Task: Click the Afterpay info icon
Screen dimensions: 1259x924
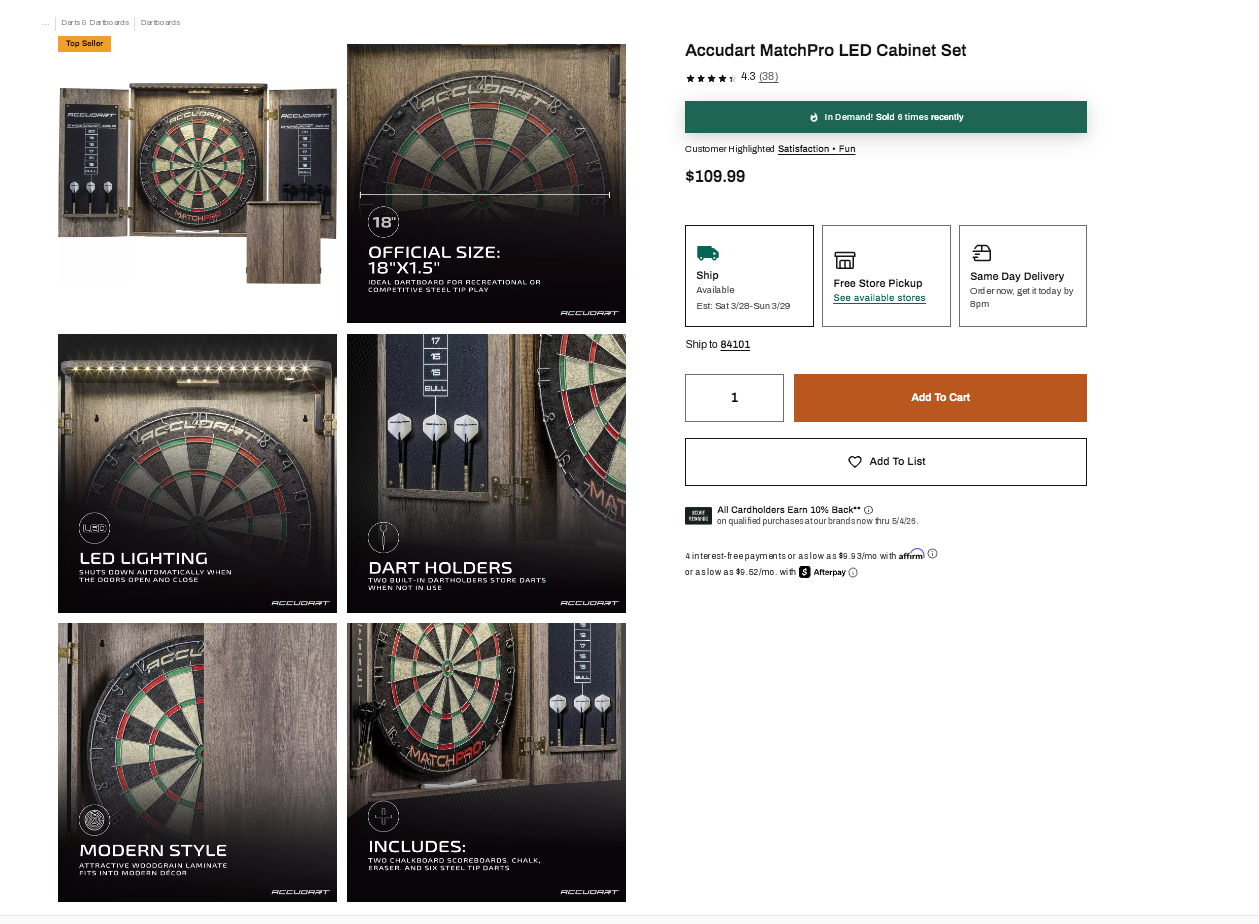Action: [853, 573]
